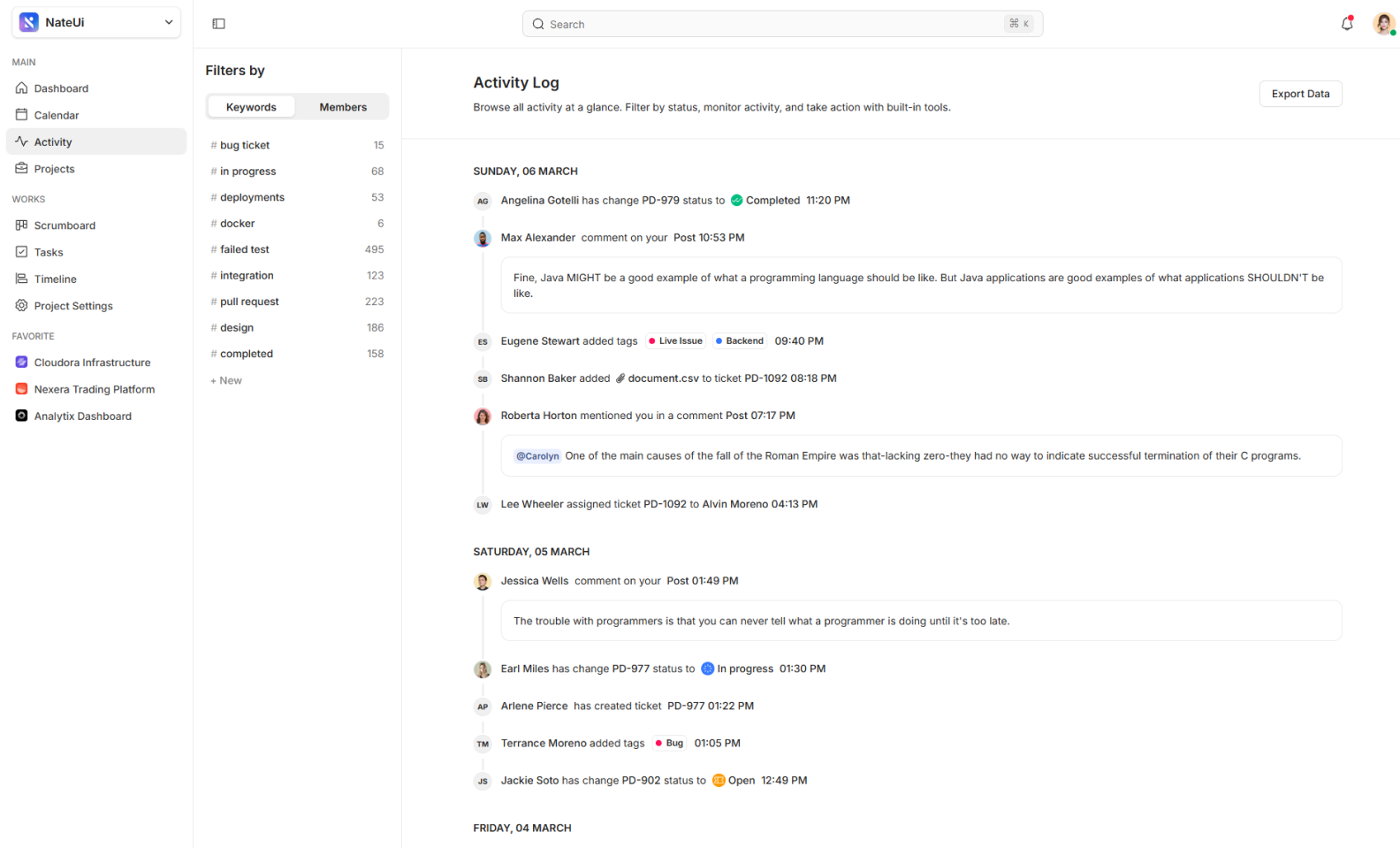Filter by design keyword
This screenshot has width=1400, height=848.
tap(297, 327)
